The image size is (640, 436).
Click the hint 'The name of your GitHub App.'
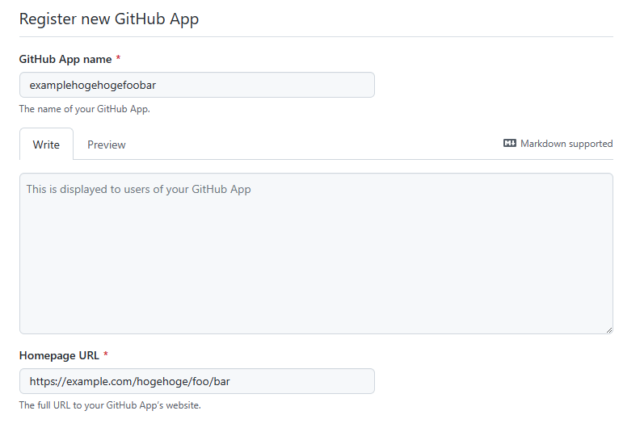(x=84, y=109)
